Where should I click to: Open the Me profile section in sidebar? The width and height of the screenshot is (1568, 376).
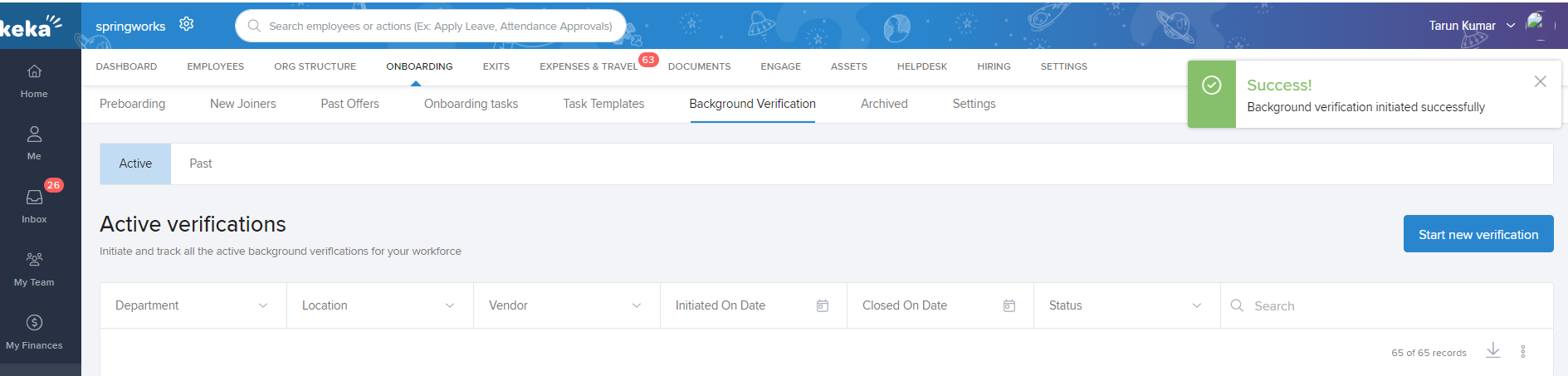click(34, 143)
